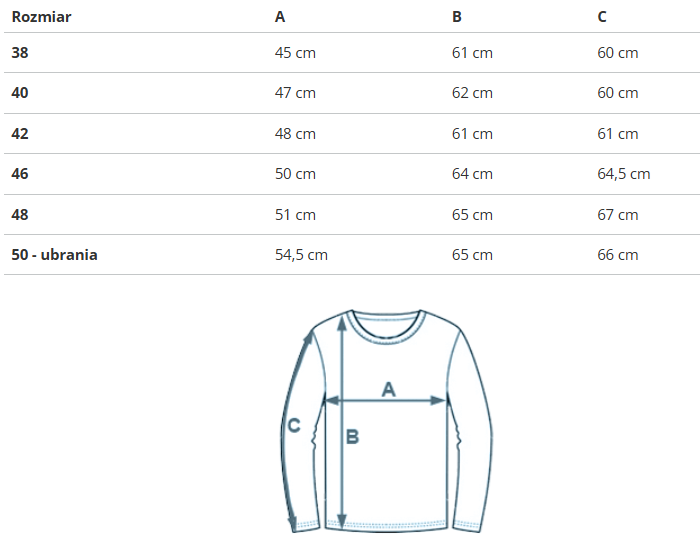This screenshot has height=548, width=700.
Task: Select the size 42 row label
Action: tap(20, 134)
